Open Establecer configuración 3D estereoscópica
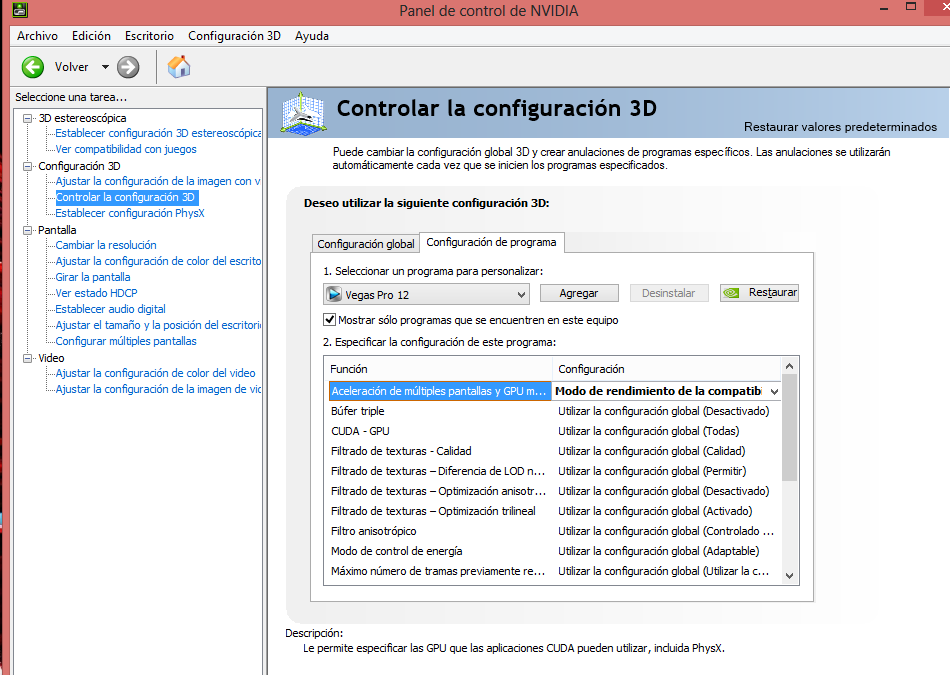The height and width of the screenshot is (675, 950). [158, 133]
